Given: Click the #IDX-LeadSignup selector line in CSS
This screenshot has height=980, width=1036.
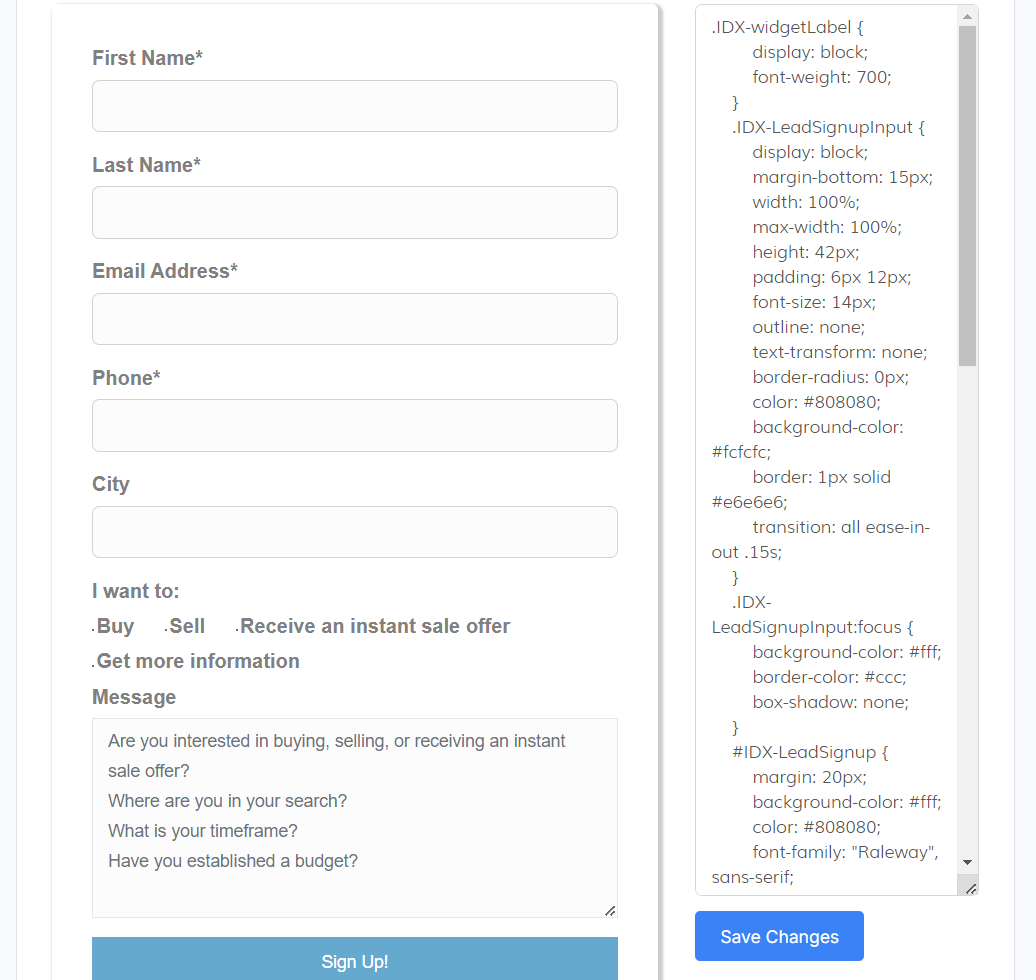Looking at the screenshot, I should 804,752.
